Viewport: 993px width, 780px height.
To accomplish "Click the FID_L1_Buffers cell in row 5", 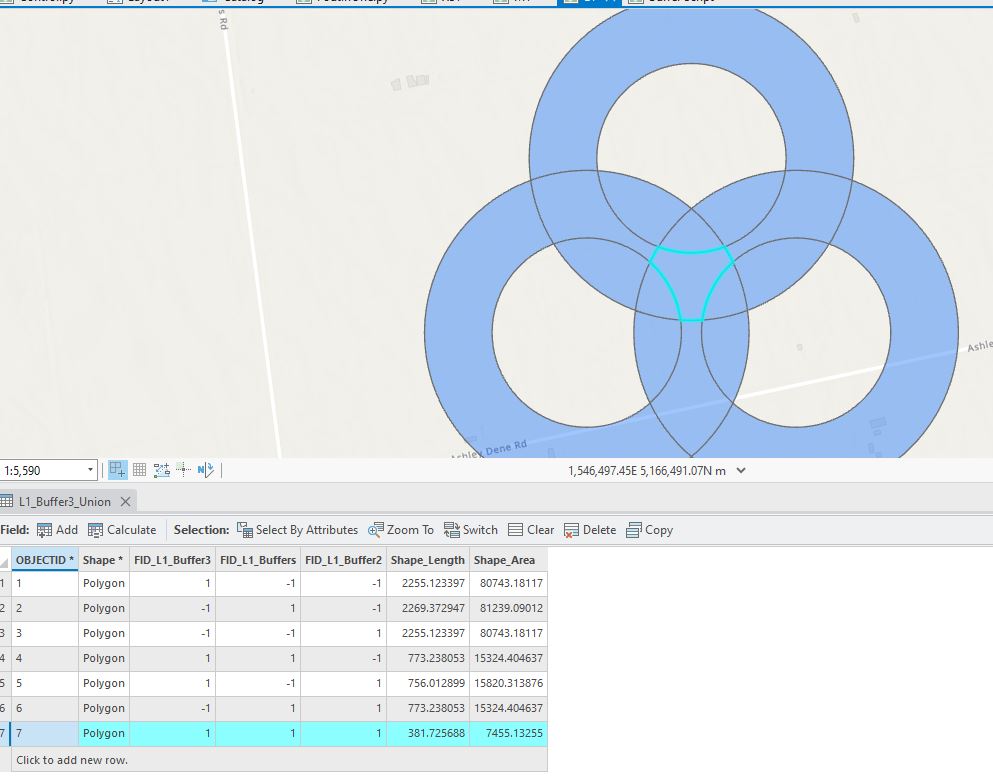I will tap(258, 684).
